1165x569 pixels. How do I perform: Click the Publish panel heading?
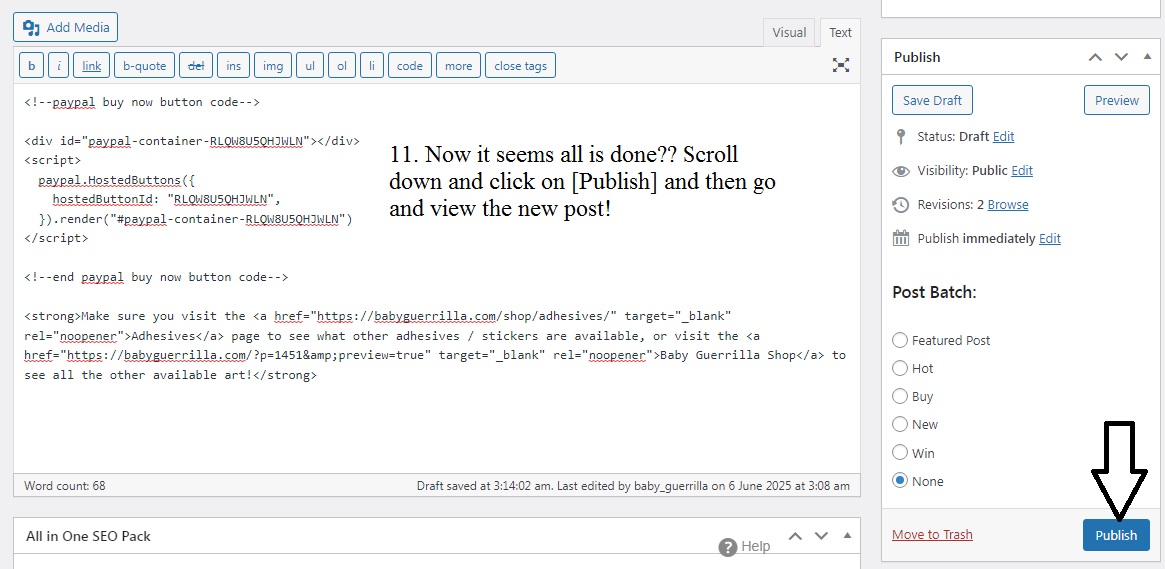tap(917, 57)
